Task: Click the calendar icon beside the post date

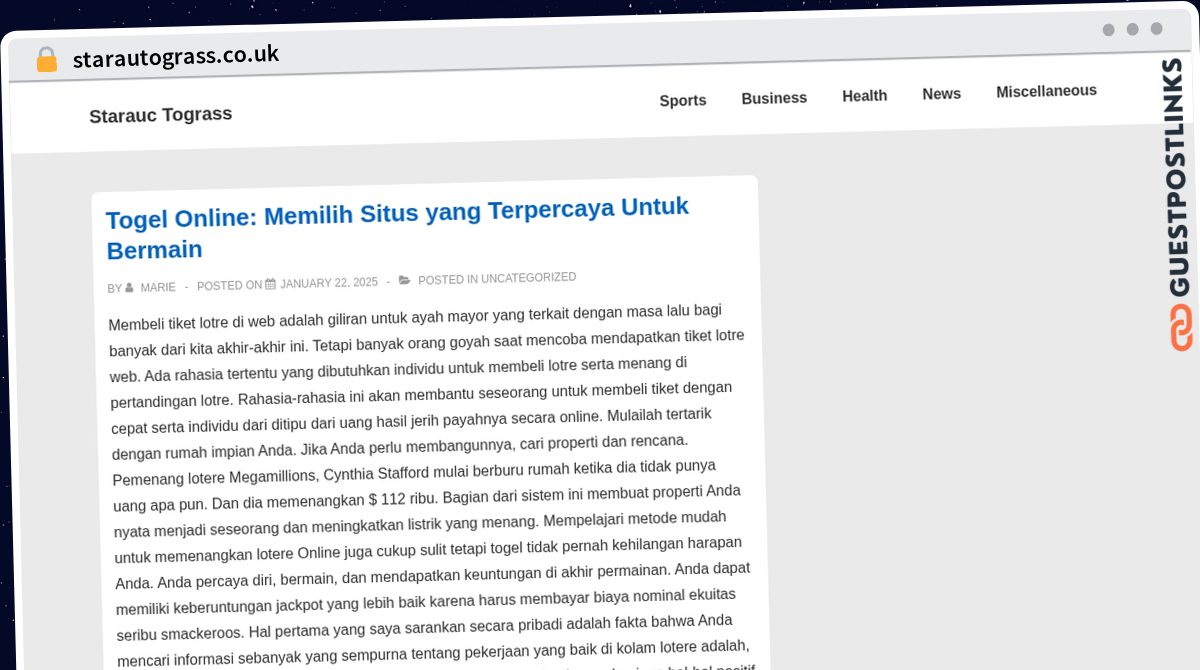Action: [x=270, y=284]
